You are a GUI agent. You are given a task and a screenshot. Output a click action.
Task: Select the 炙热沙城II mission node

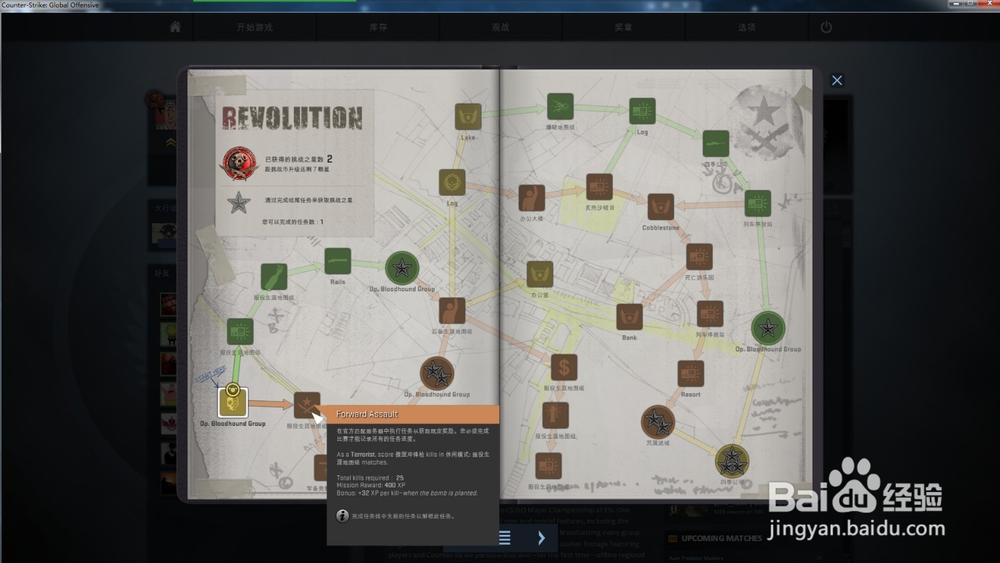(599, 187)
